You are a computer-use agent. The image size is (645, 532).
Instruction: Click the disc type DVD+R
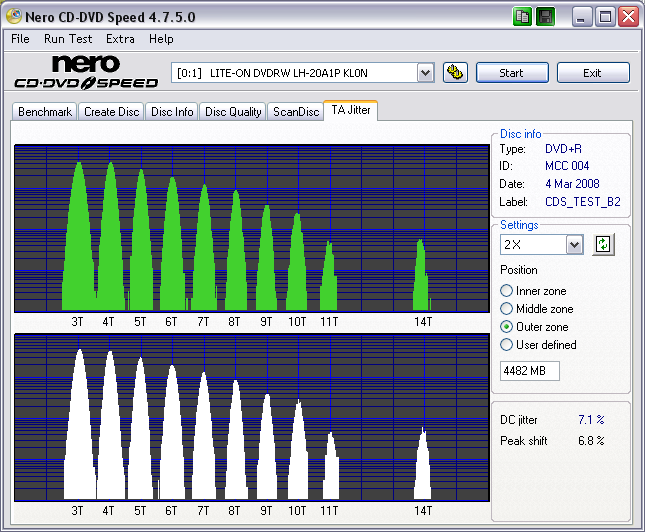(563, 149)
